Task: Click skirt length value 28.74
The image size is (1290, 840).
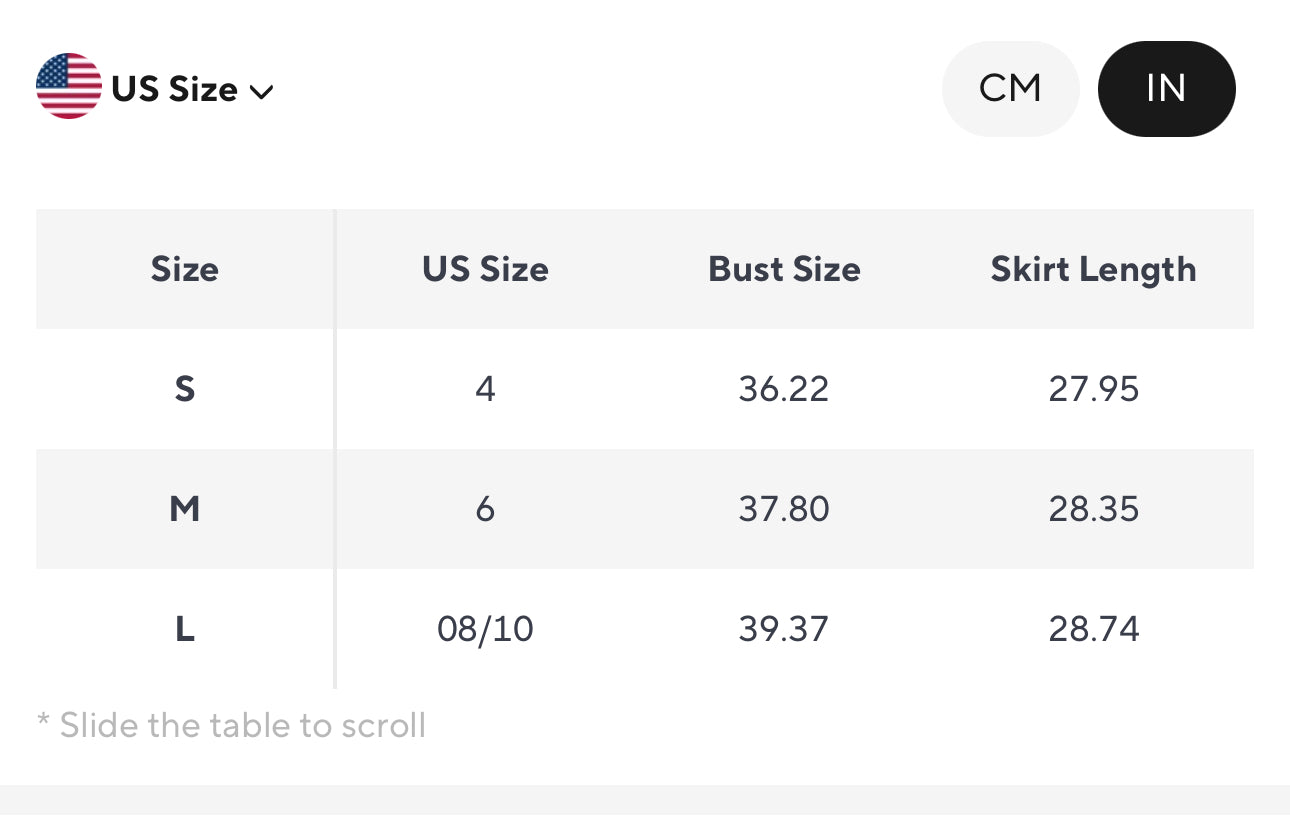Action: coord(1093,629)
